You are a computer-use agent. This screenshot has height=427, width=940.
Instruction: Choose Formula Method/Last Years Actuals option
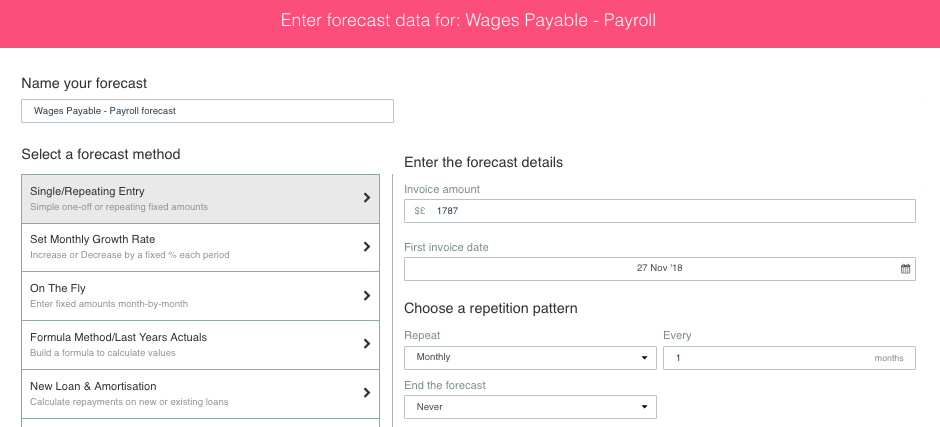(x=200, y=345)
